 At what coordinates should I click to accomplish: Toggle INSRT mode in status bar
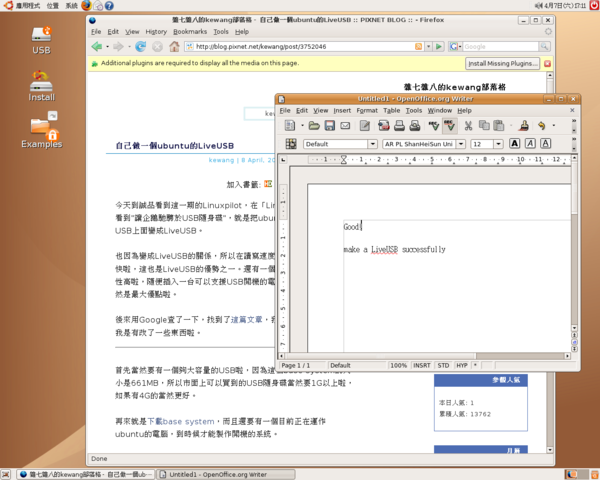pos(422,366)
